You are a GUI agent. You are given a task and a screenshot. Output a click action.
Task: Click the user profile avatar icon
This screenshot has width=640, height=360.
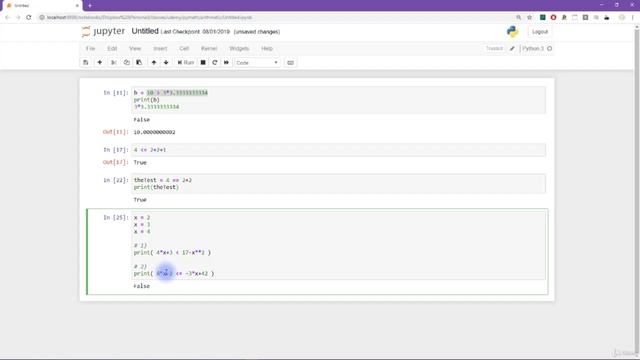click(x=622, y=17)
